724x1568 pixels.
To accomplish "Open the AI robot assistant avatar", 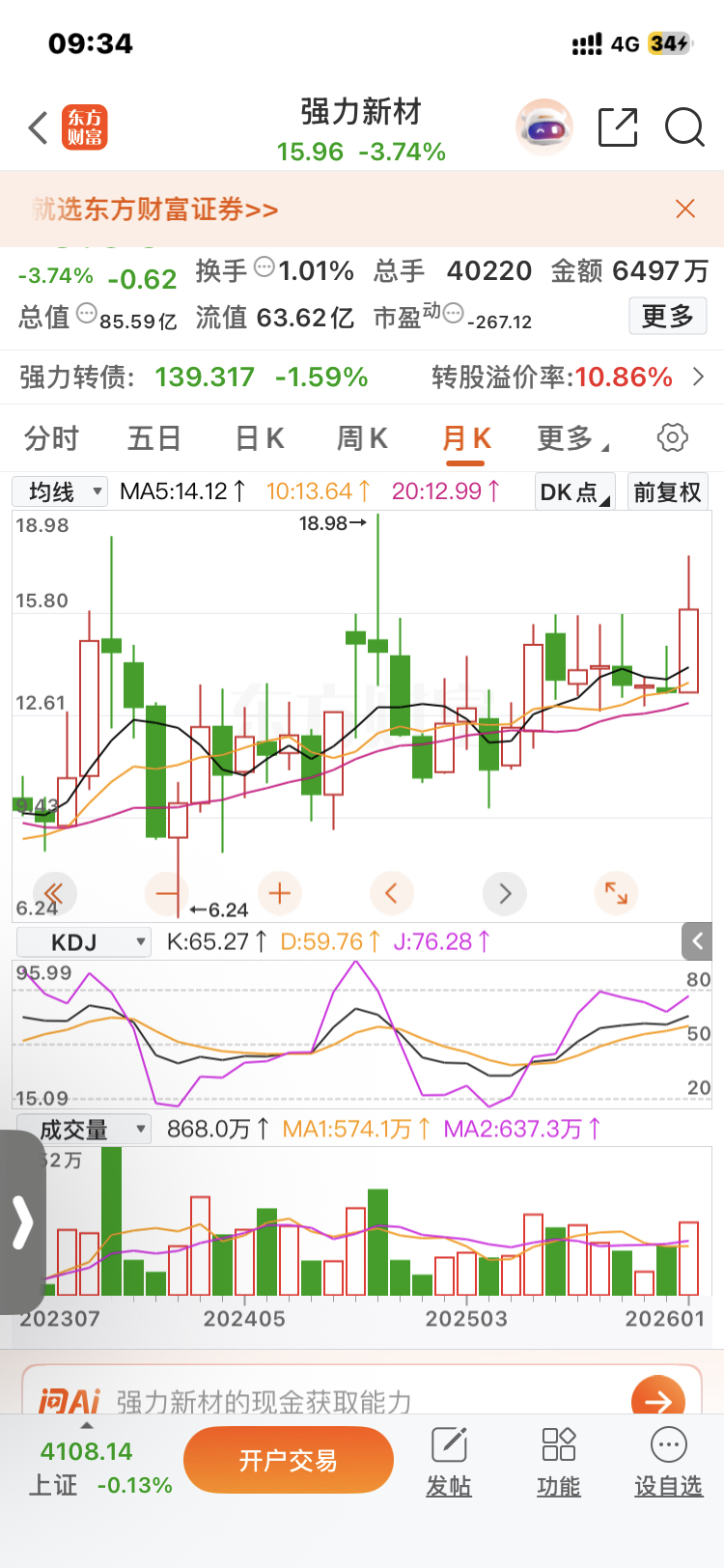I will click(545, 127).
